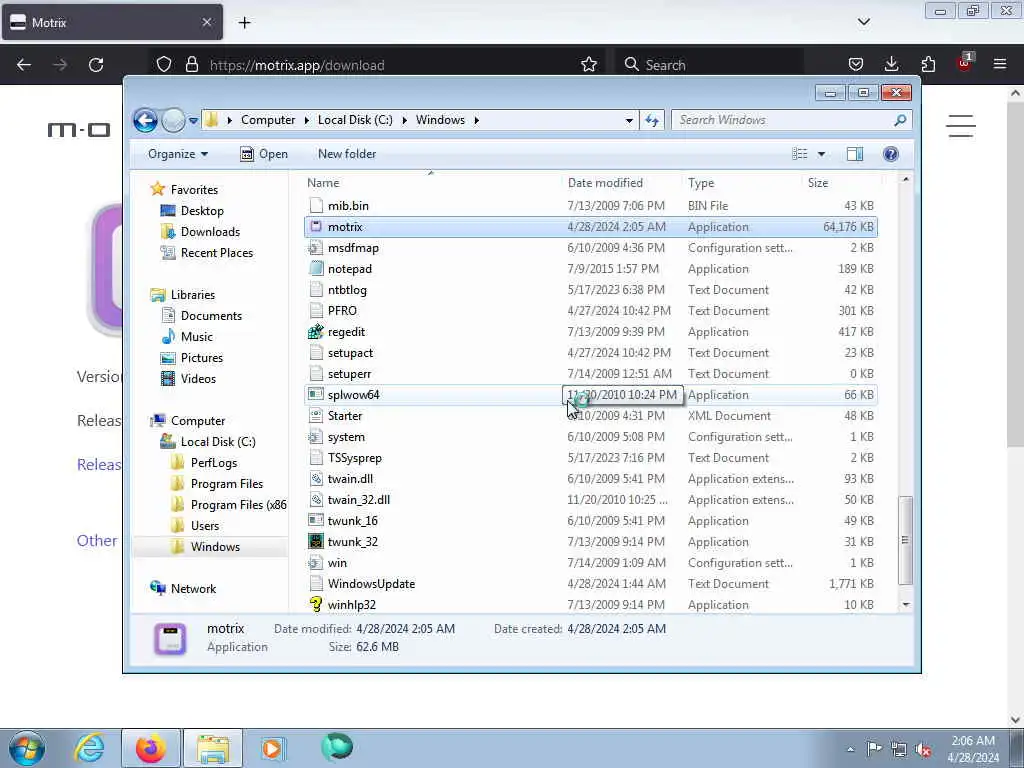The width and height of the screenshot is (1024, 768).
Task: Click the Change your view icon
Action: pos(800,154)
